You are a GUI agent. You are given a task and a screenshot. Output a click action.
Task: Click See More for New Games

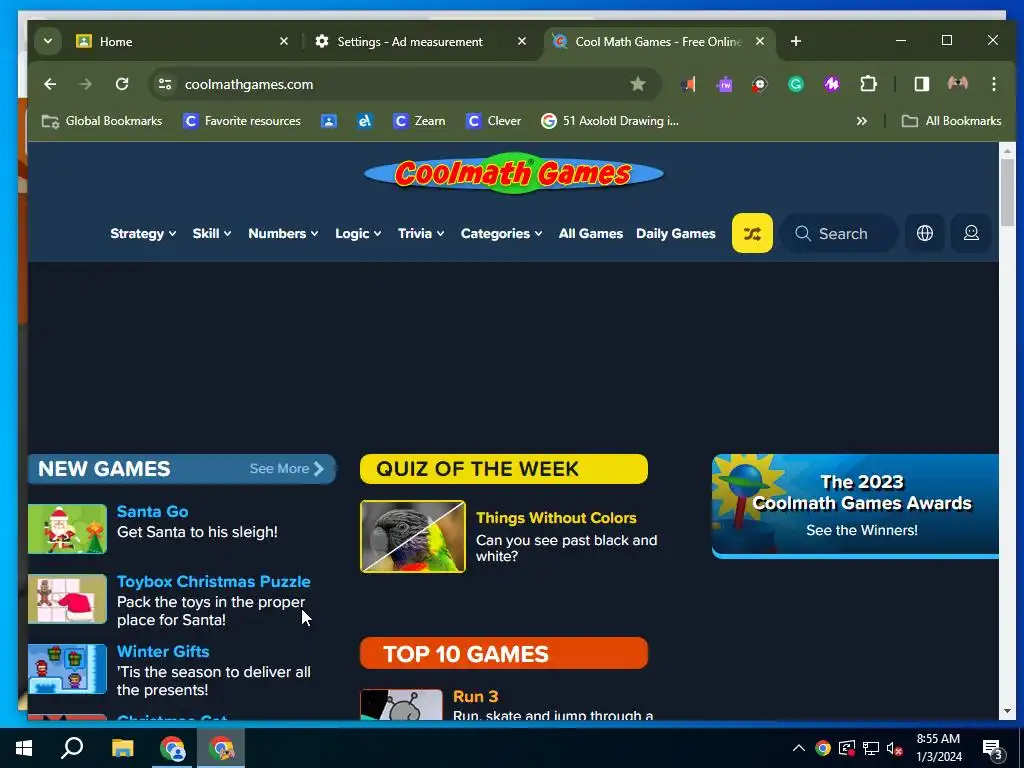click(287, 468)
